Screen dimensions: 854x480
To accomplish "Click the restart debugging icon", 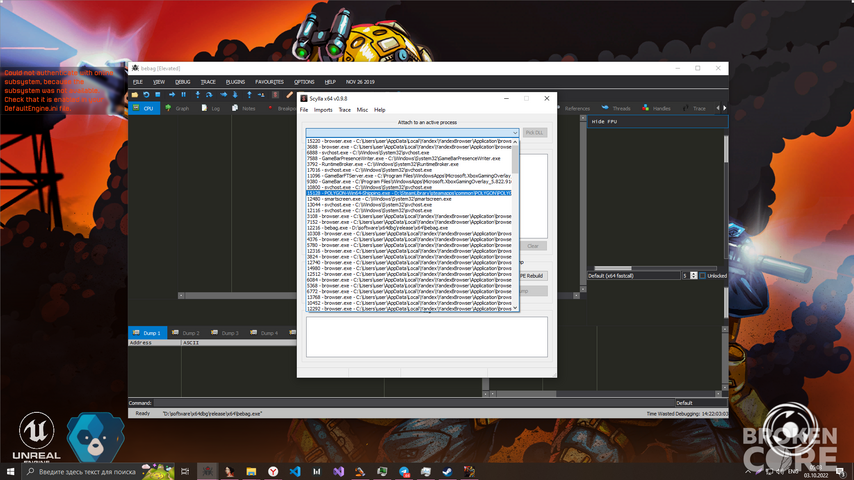I will (146, 95).
